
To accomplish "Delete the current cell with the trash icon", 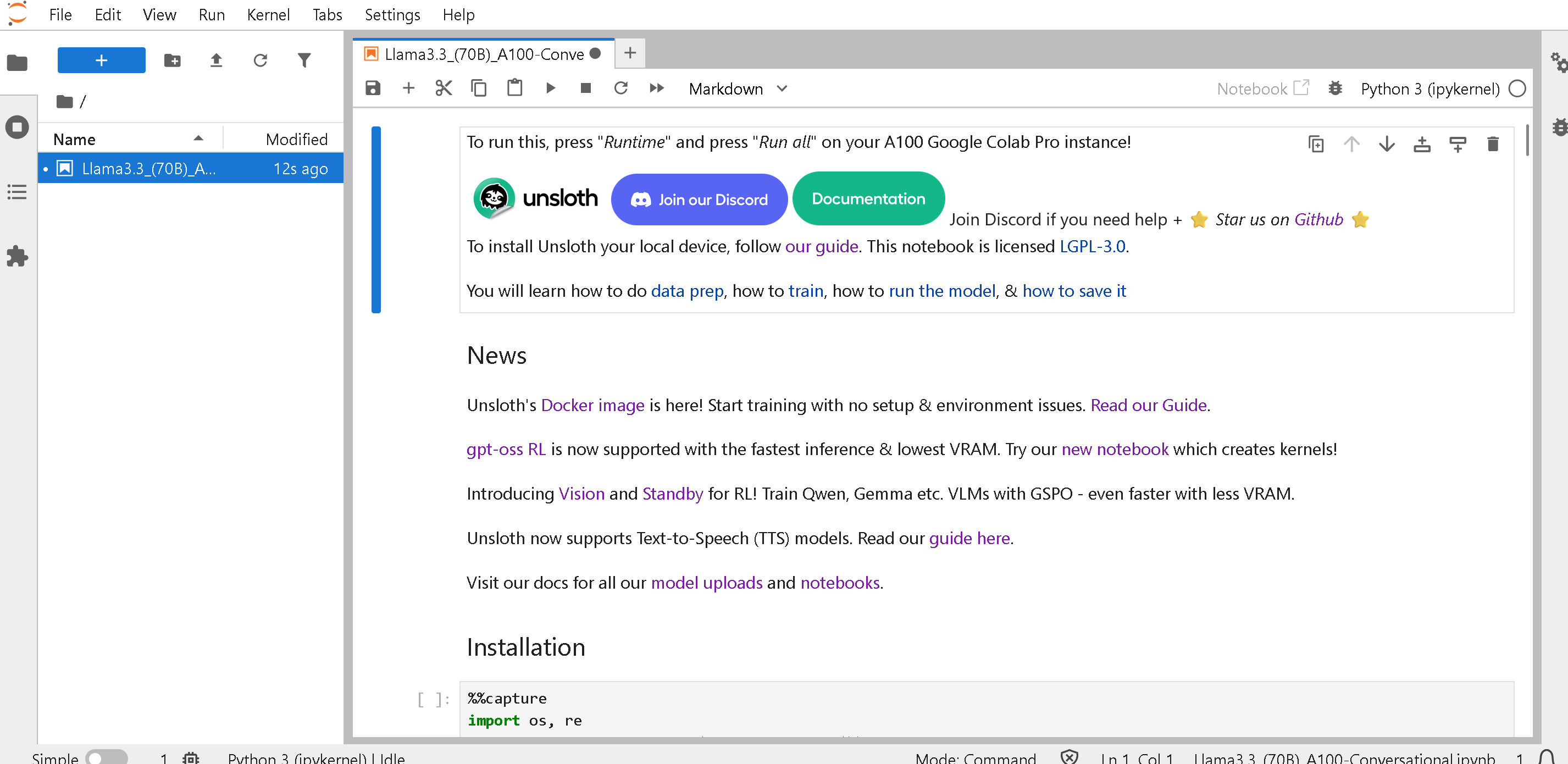I will (1493, 144).
